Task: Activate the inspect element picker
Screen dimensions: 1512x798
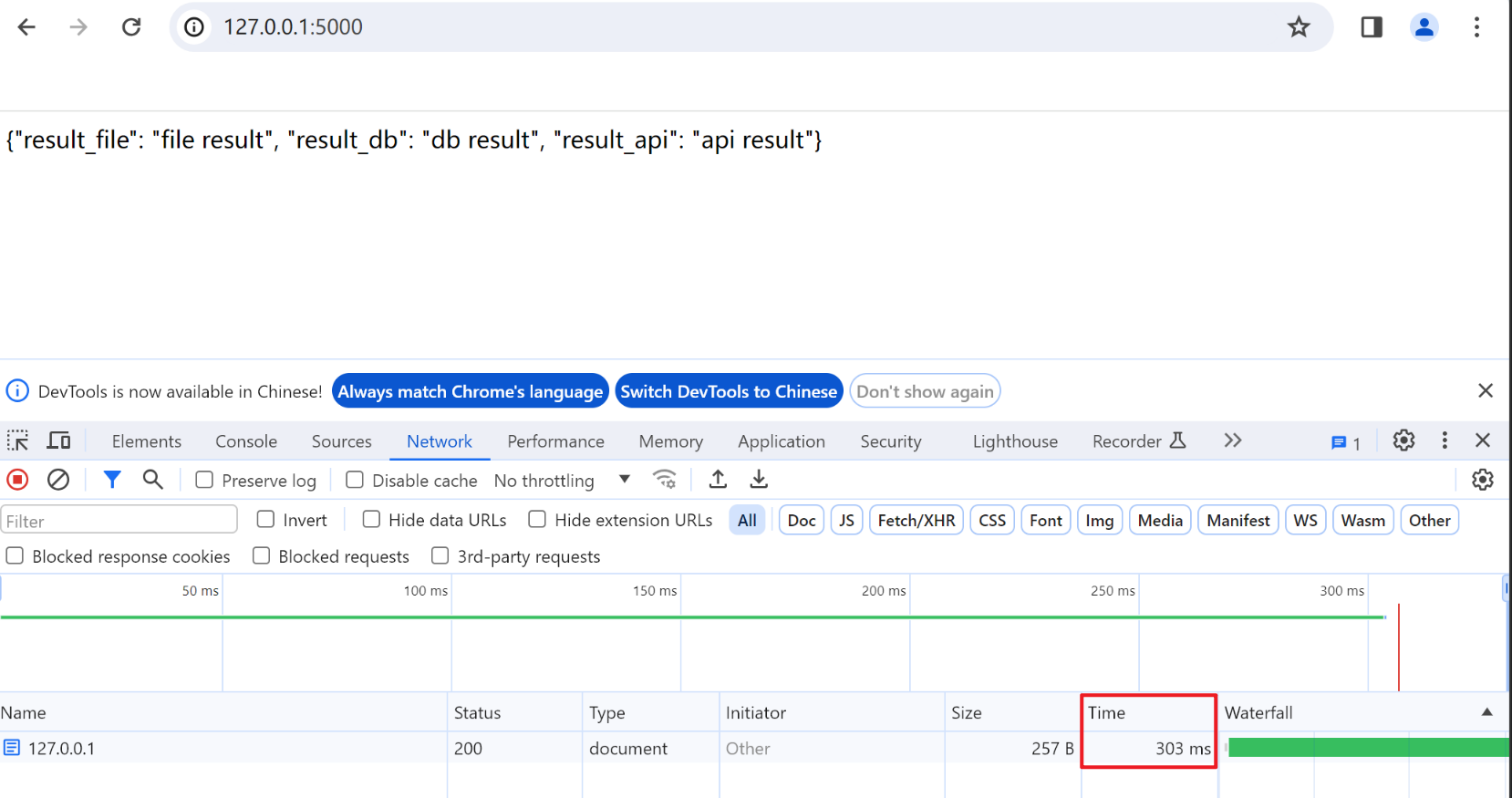Action: click(x=18, y=440)
